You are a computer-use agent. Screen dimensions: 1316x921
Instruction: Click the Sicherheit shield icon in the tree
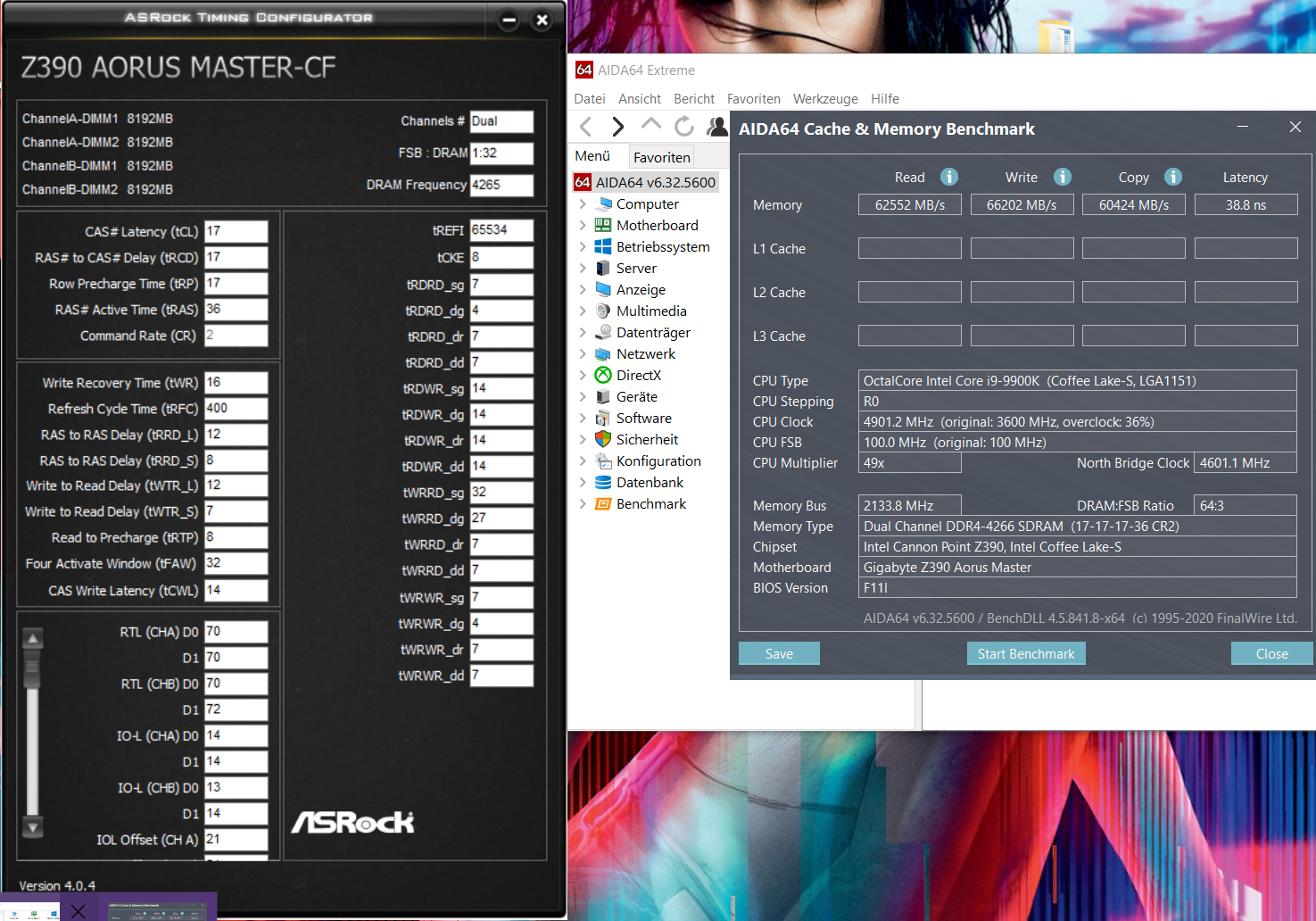pos(603,440)
